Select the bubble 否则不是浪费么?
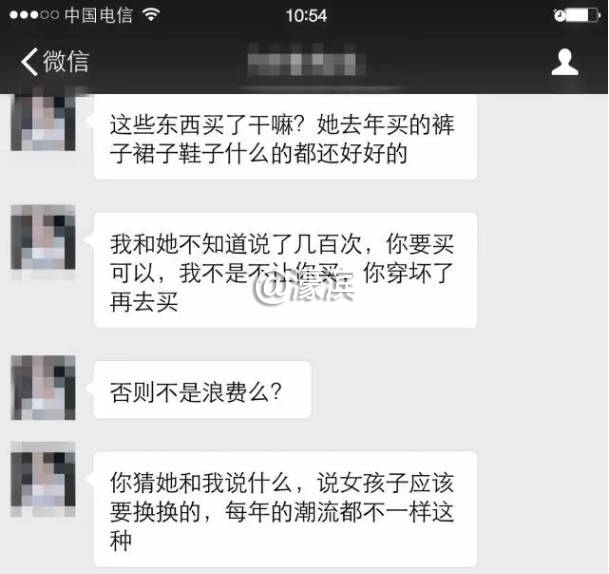Viewport: 609px width, 574px height. [202, 390]
